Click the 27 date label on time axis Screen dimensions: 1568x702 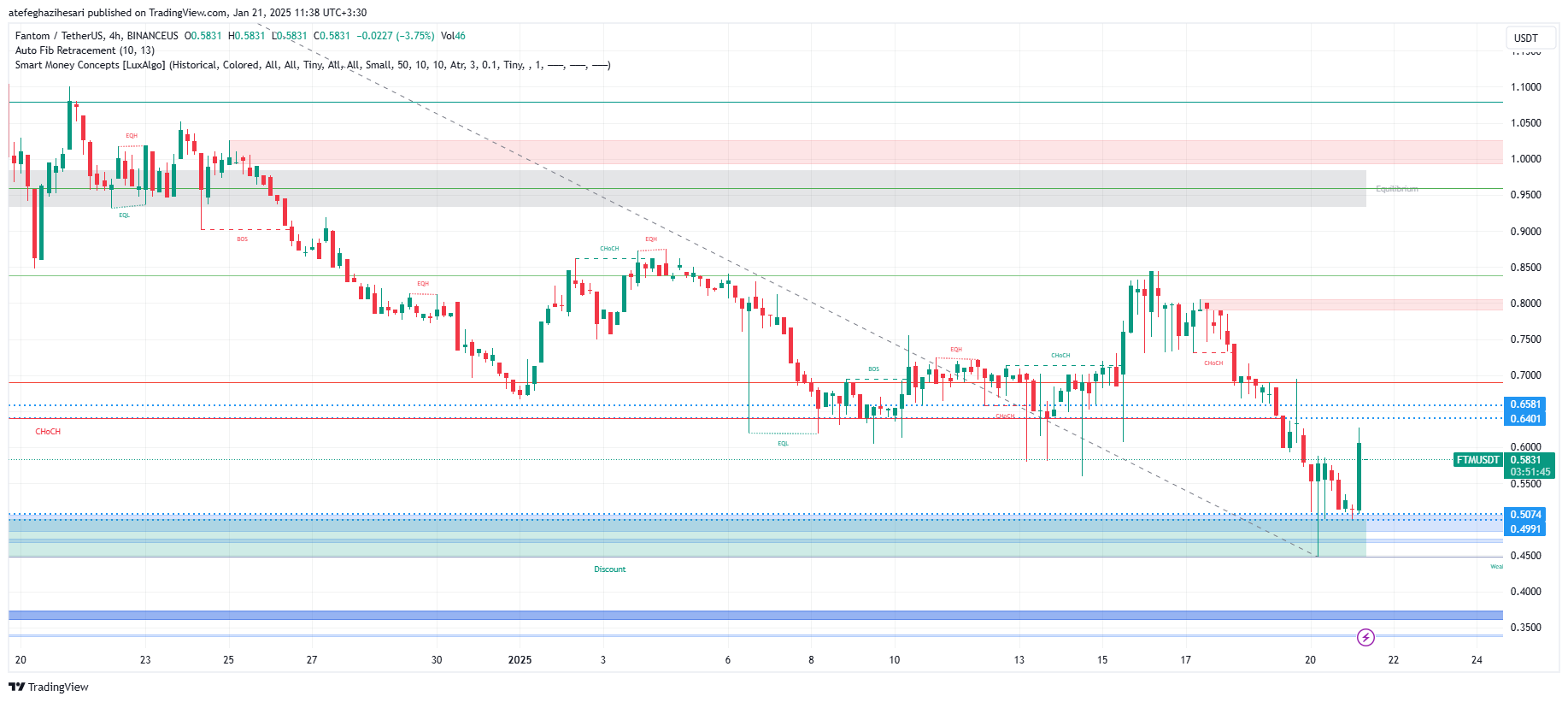(312, 660)
